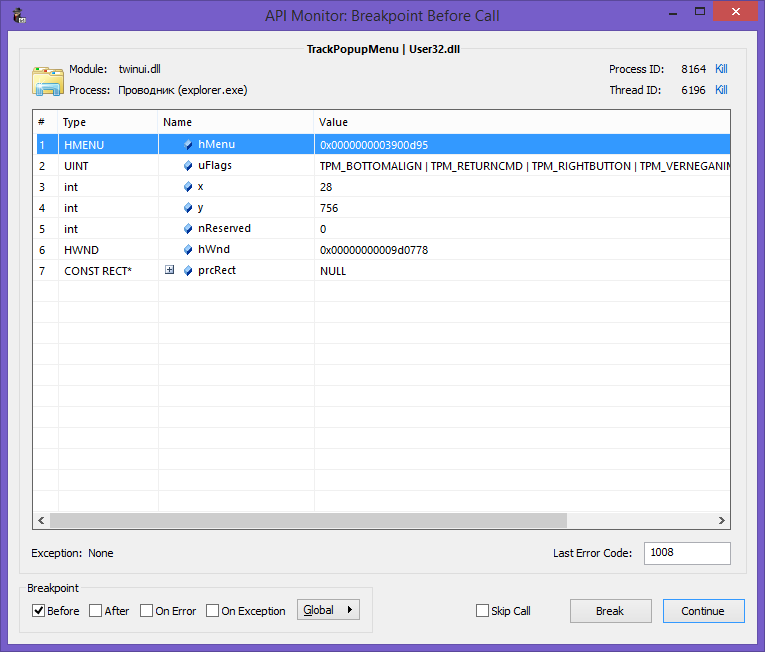
Task: Click the horizontal scrollbar thumb in the parameter list
Action: click(x=308, y=520)
